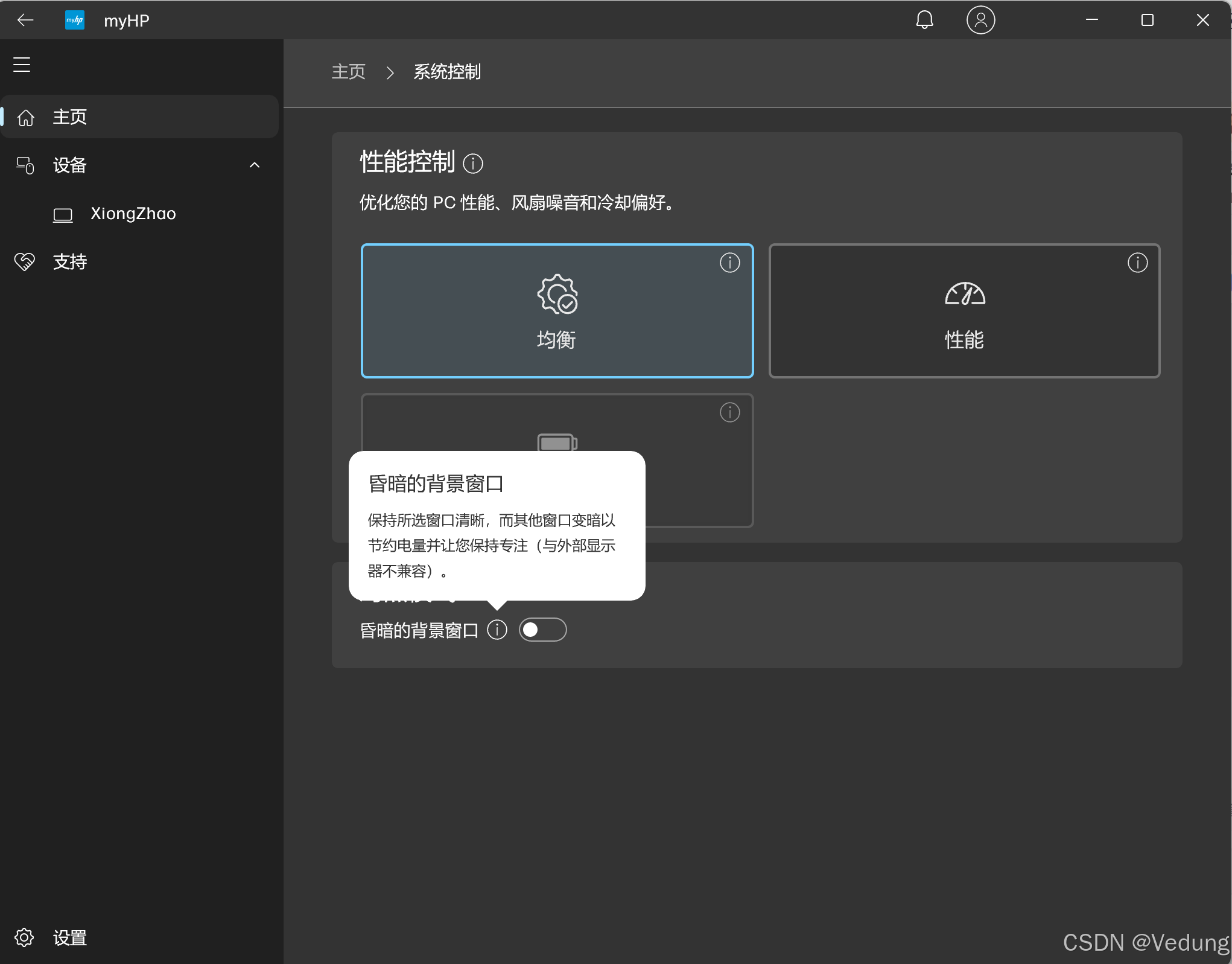
Task: Open 主页 in the sidebar
Action: point(70,117)
